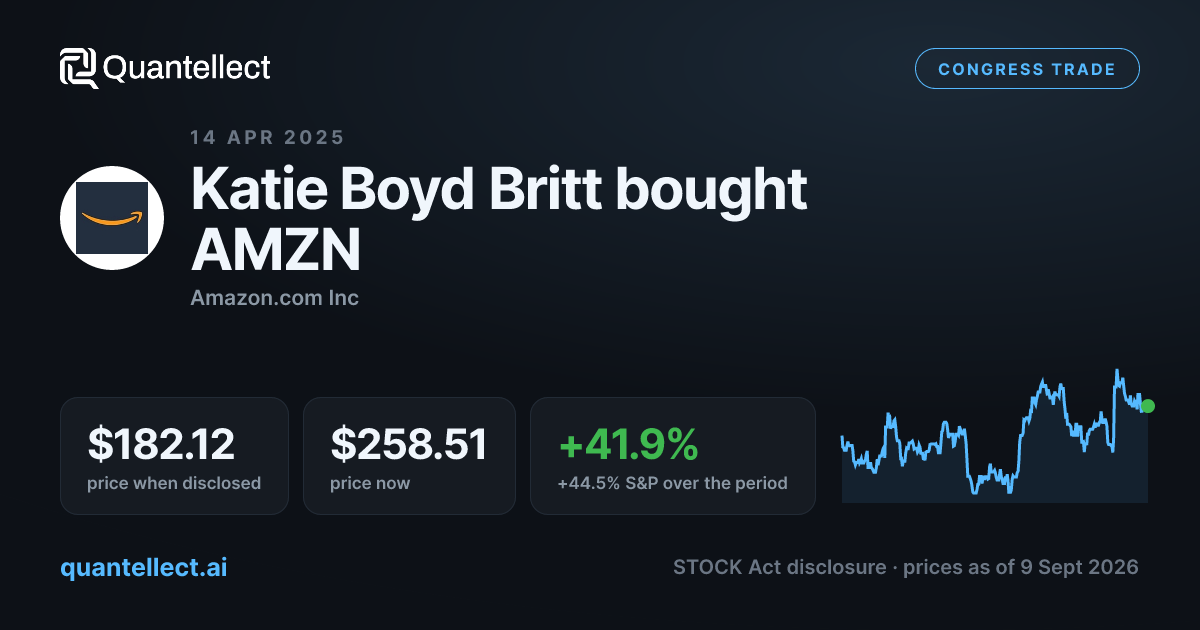Click the green dot on price chart
This screenshot has height=630, width=1200.
[x=1148, y=406]
